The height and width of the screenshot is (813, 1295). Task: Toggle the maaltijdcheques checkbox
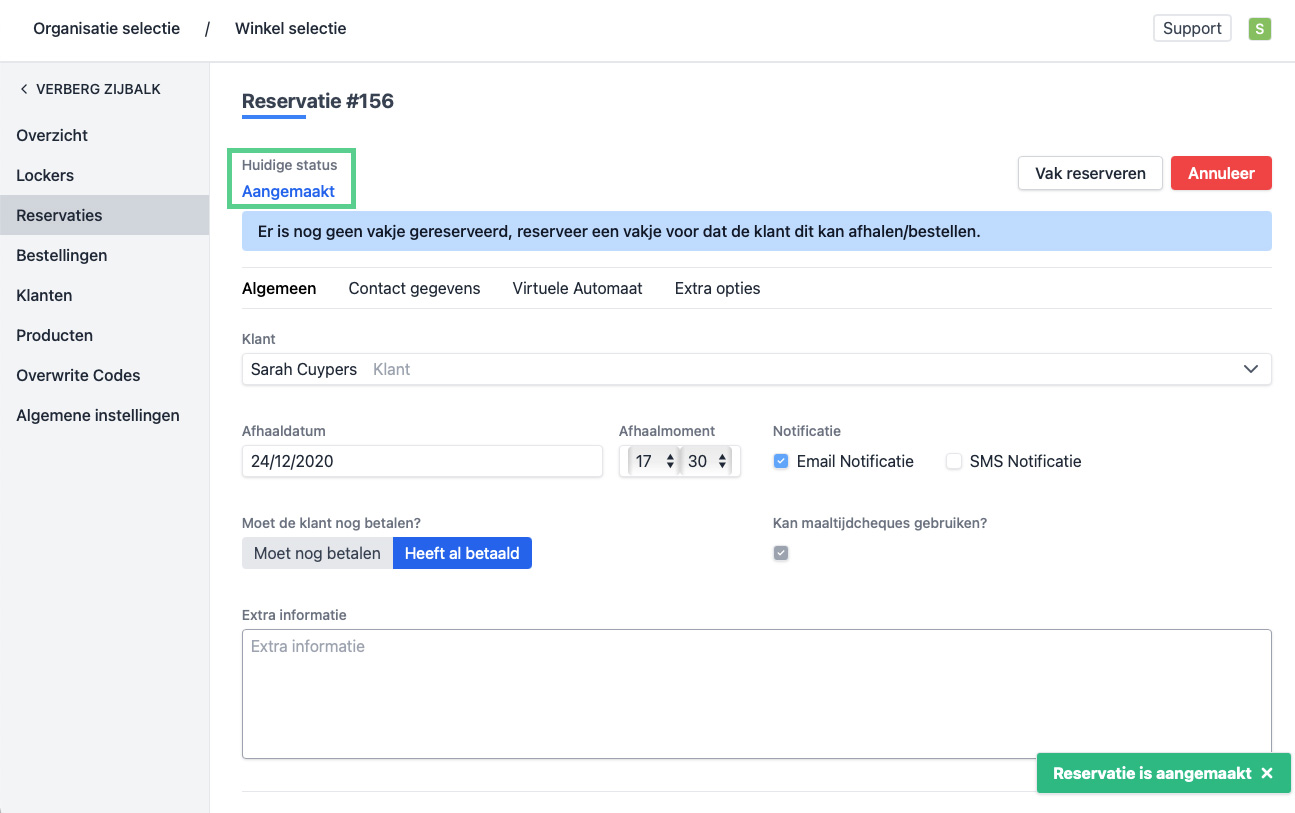click(x=781, y=553)
